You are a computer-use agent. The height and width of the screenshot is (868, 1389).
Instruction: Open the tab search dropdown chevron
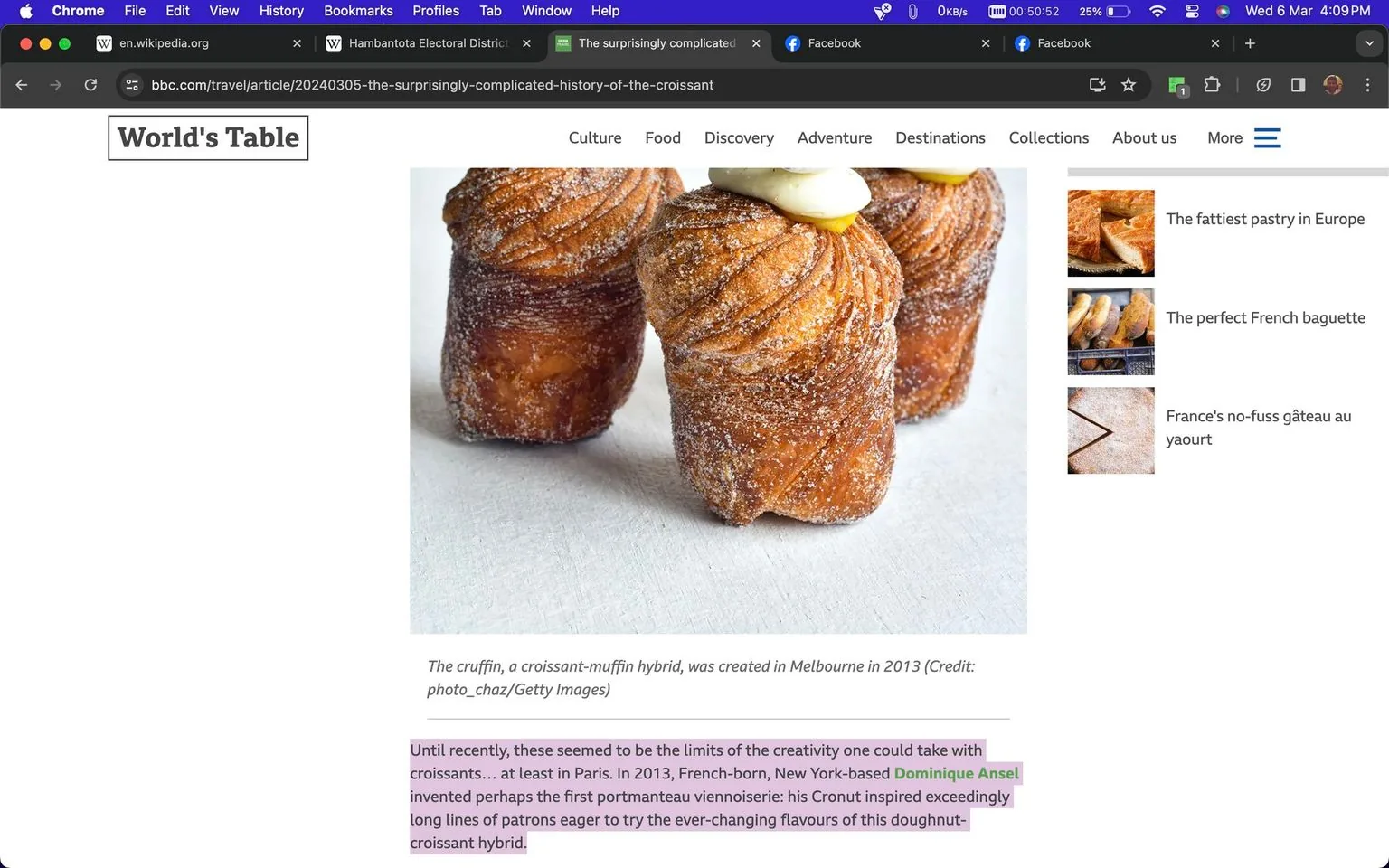coord(1369,42)
